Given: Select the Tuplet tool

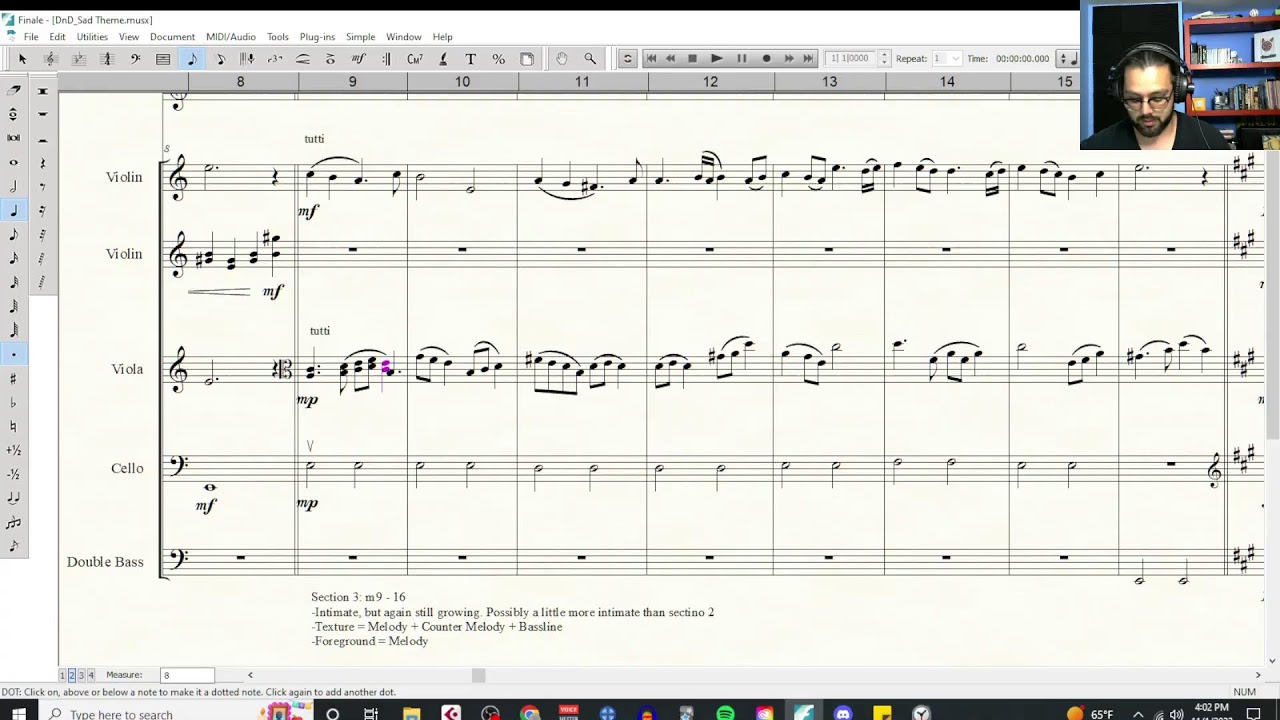Looking at the screenshot, I should pyautogui.click(x=275, y=59).
